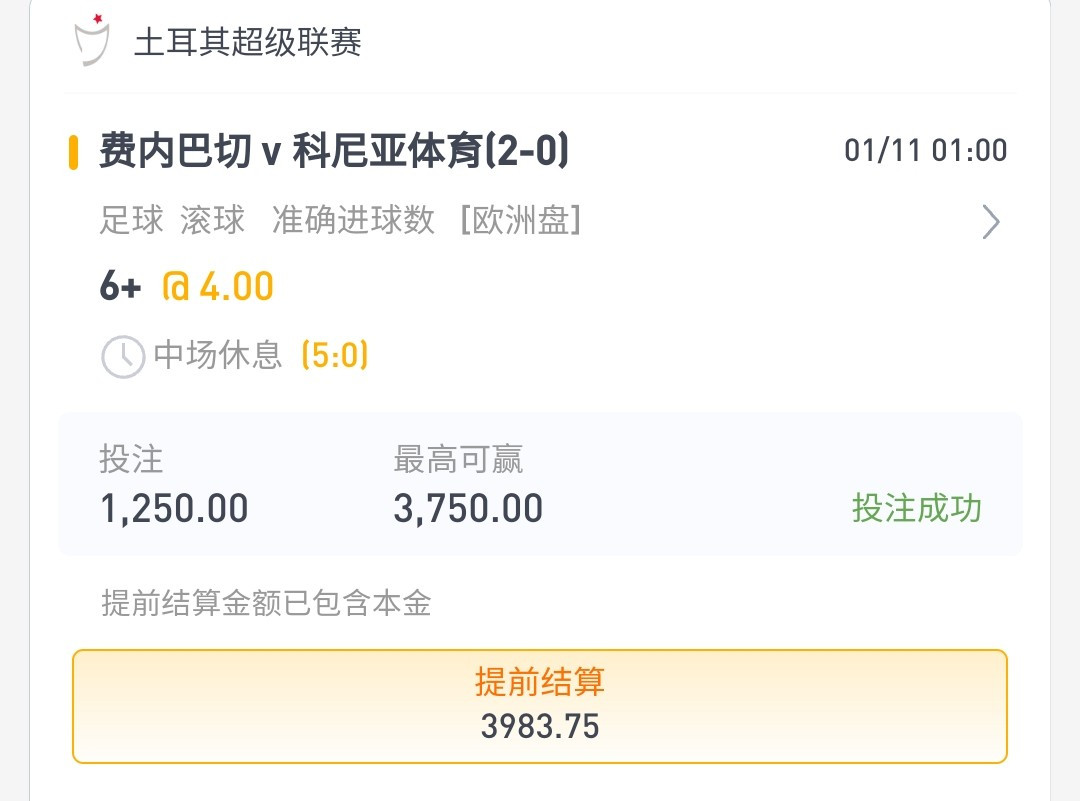This screenshot has width=1080, height=801.
Task: Tap the 提前结算 early cash-out button
Action: 540,706
